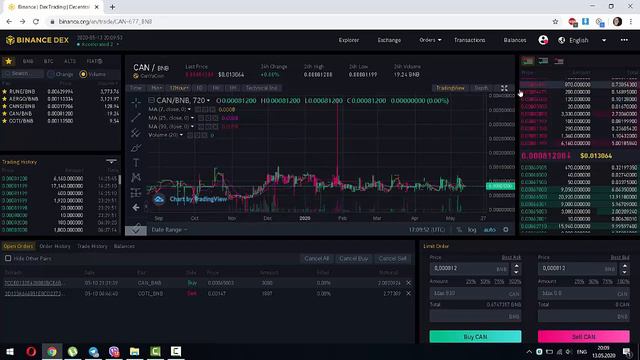Expand the MA (25, close, 0) indicator dropdown

click(192, 118)
